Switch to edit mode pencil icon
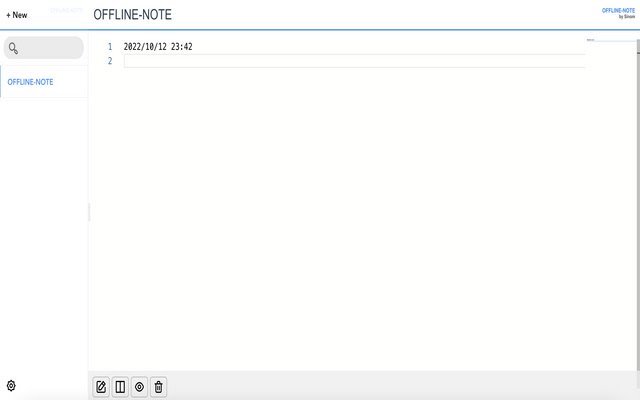This screenshot has width=640, height=400. click(x=101, y=387)
